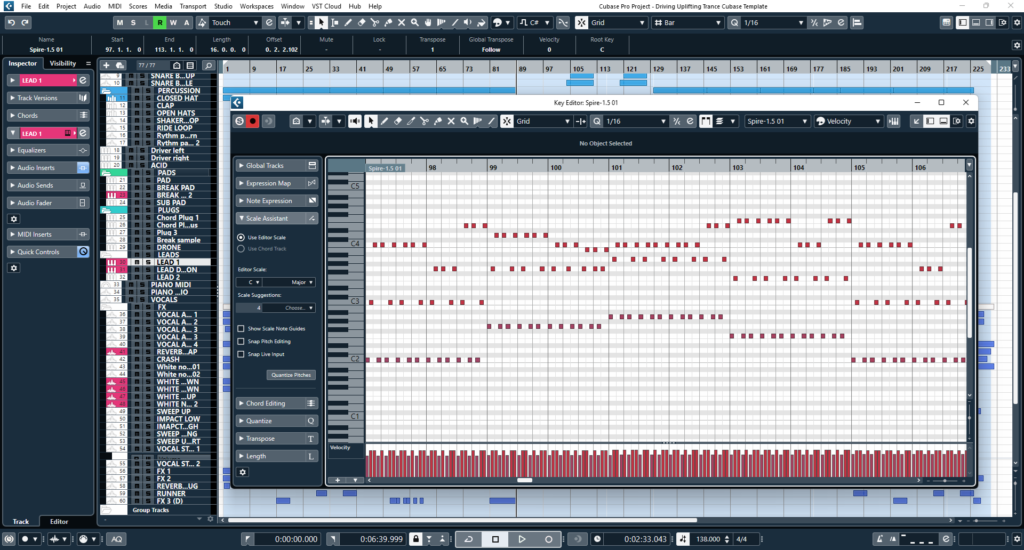1024x550 pixels.
Task: Enable Snap Pitch Editing checkbox
Action: click(x=241, y=341)
